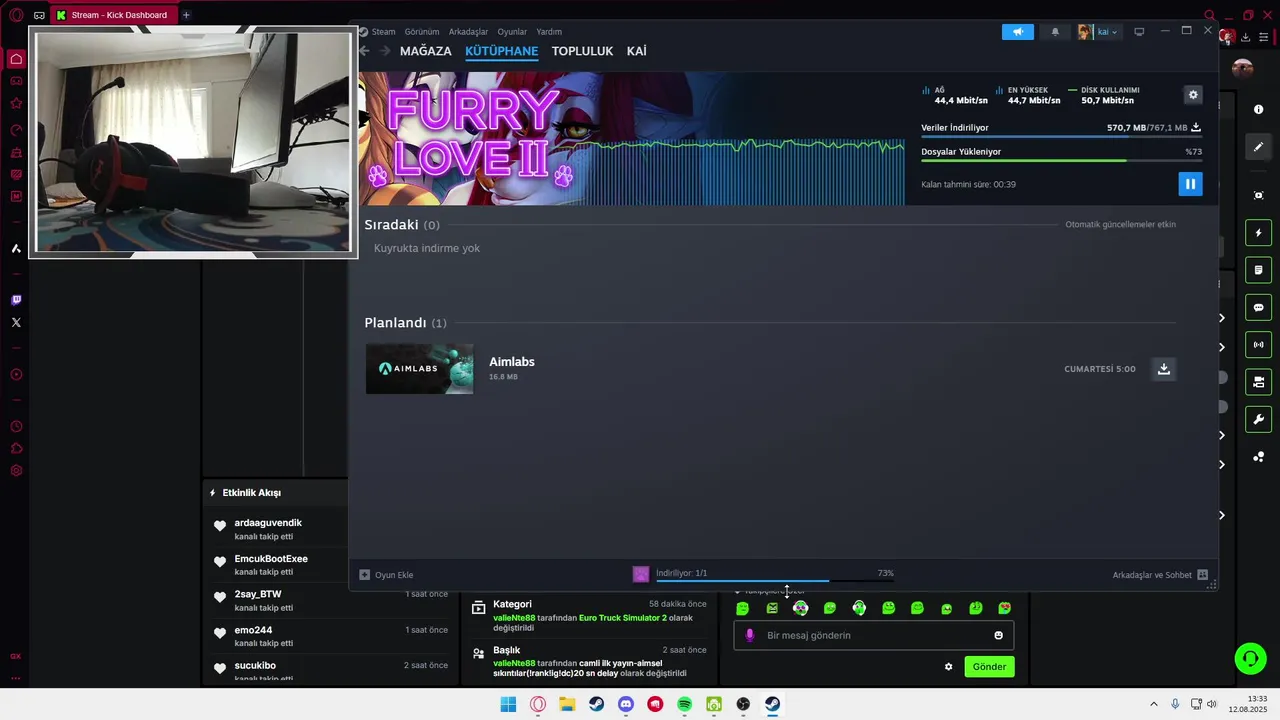1280x720 pixels.
Task: Toggle the lightning activity feed panel
Action: (x=1259, y=233)
